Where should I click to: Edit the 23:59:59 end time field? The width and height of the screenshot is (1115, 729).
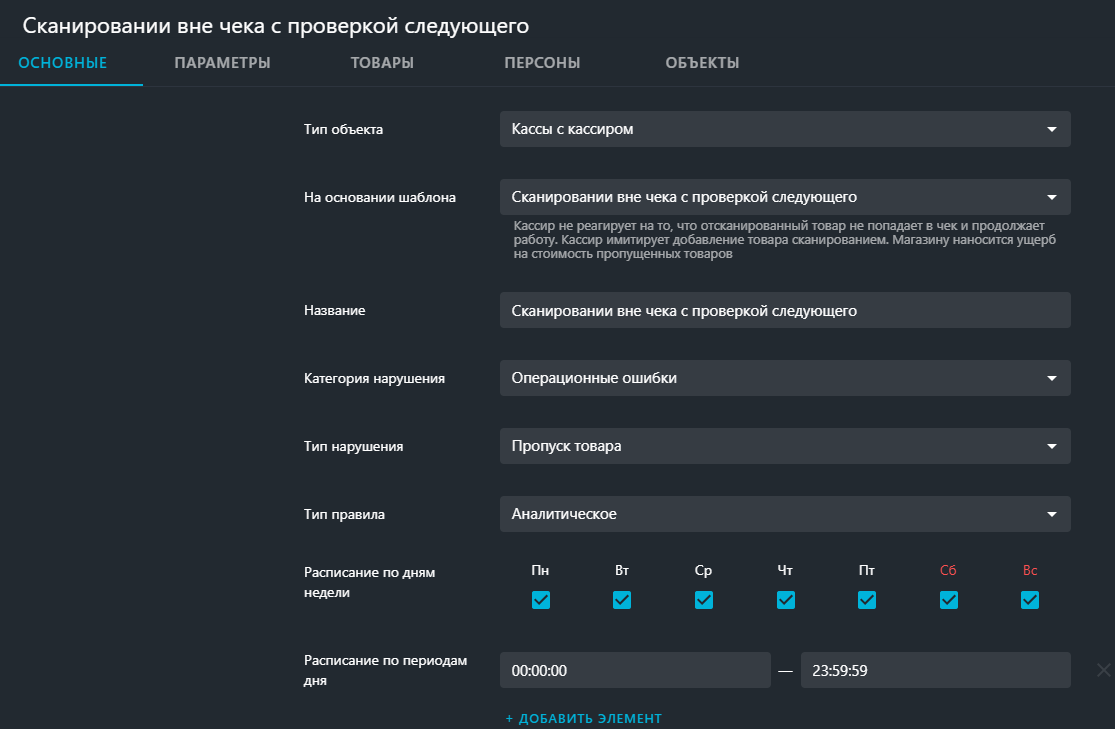[x=935, y=670]
